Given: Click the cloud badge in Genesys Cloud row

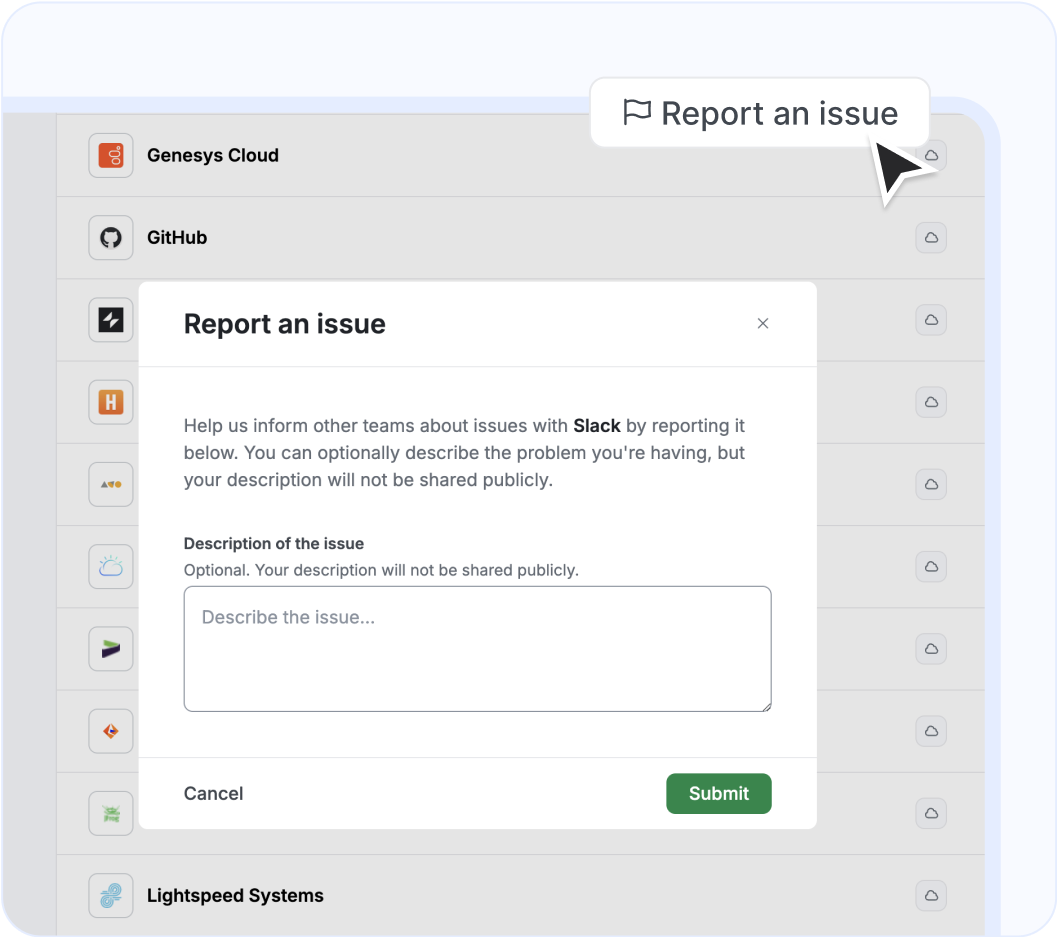Looking at the screenshot, I should pyautogui.click(x=931, y=156).
